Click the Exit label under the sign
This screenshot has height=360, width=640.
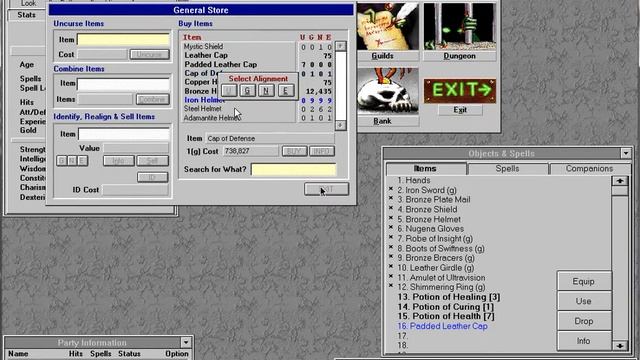[460, 110]
